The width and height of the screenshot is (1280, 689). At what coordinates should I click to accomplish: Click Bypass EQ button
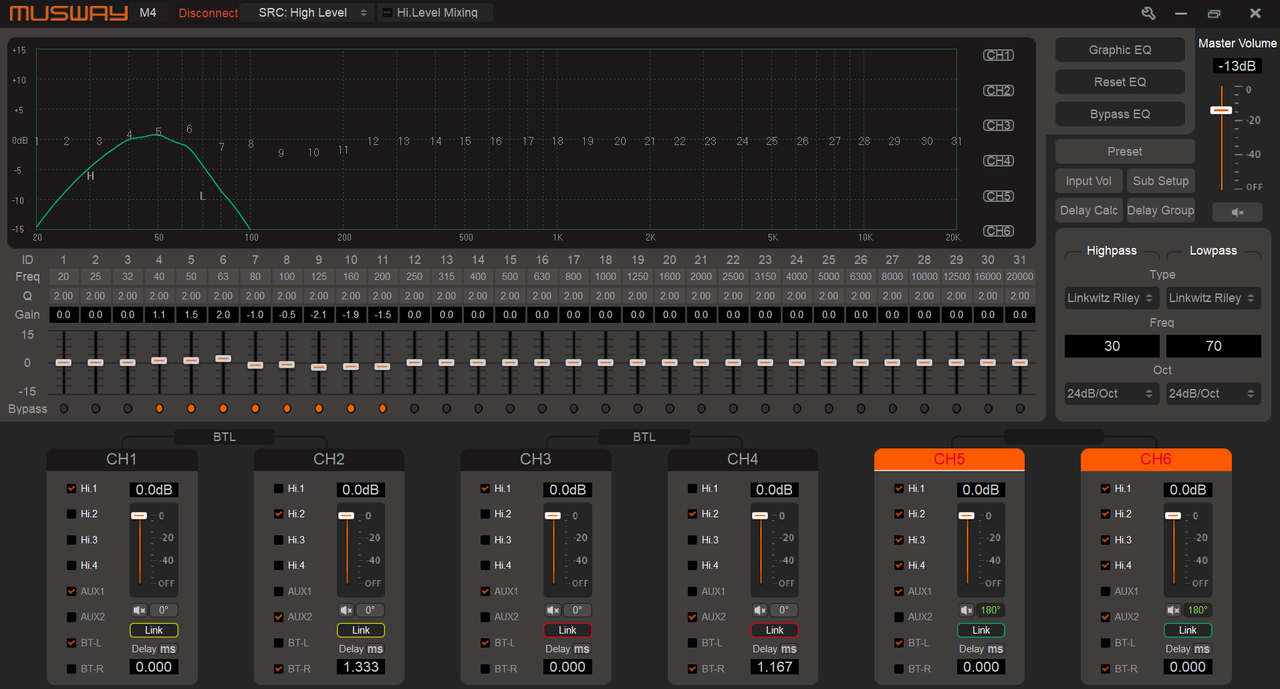(x=1120, y=114)
